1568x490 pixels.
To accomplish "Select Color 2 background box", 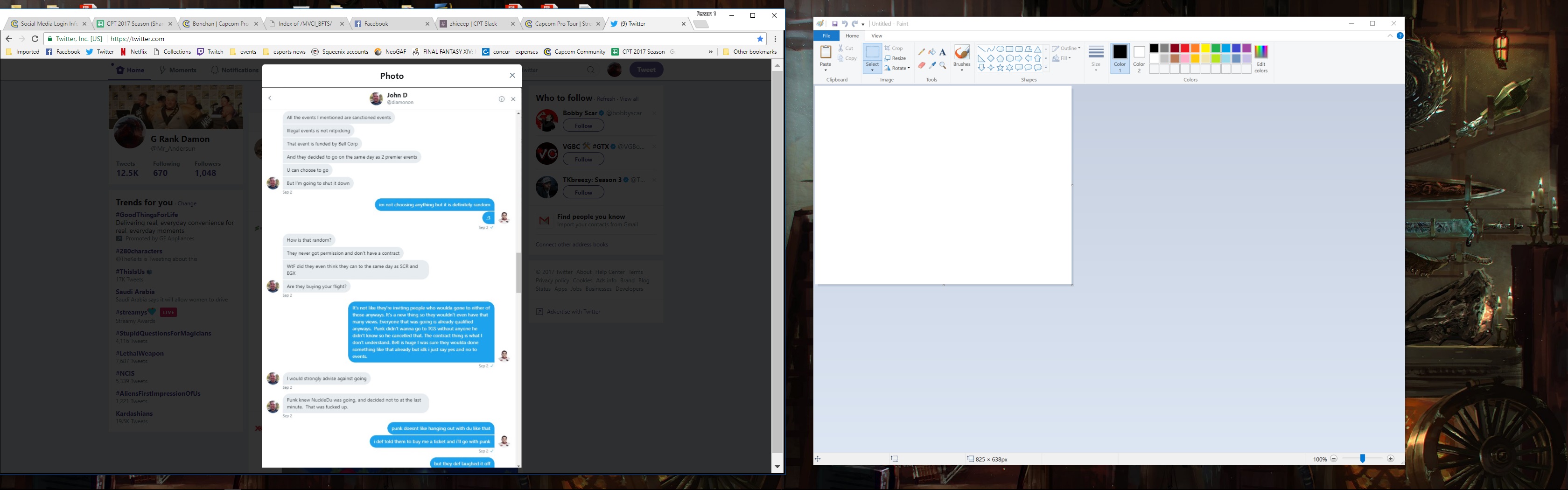I will coord(1139,58).
